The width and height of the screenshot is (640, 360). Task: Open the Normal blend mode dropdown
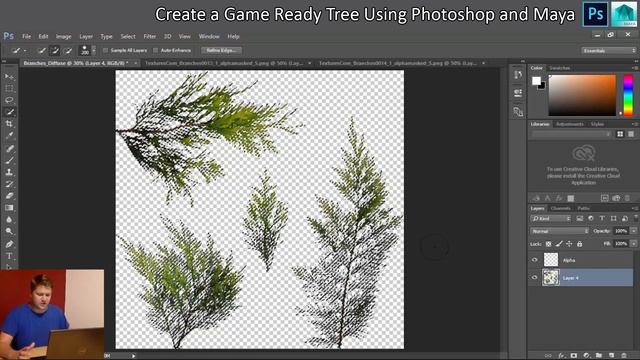tap(559, 231)
